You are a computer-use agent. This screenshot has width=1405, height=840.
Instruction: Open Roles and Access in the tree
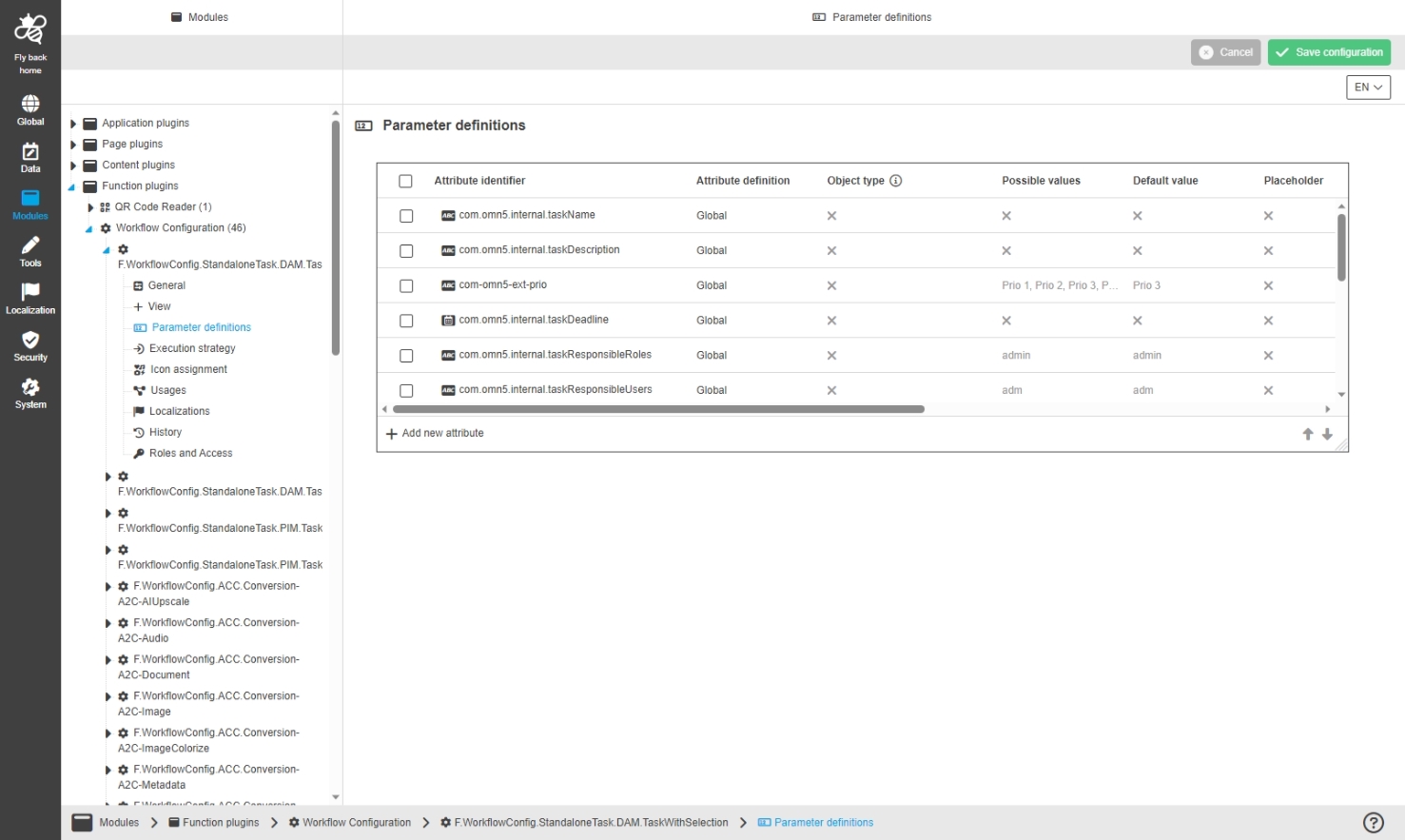[x=190, y=454]
